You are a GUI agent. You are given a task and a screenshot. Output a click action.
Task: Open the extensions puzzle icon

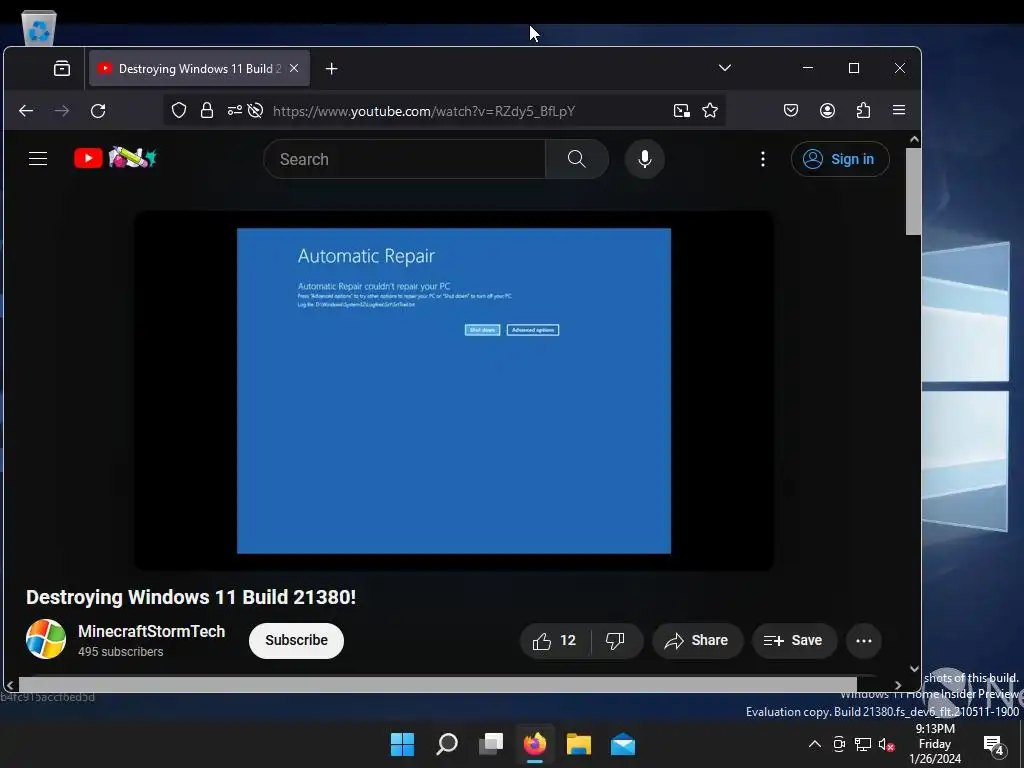coord(863,110)
